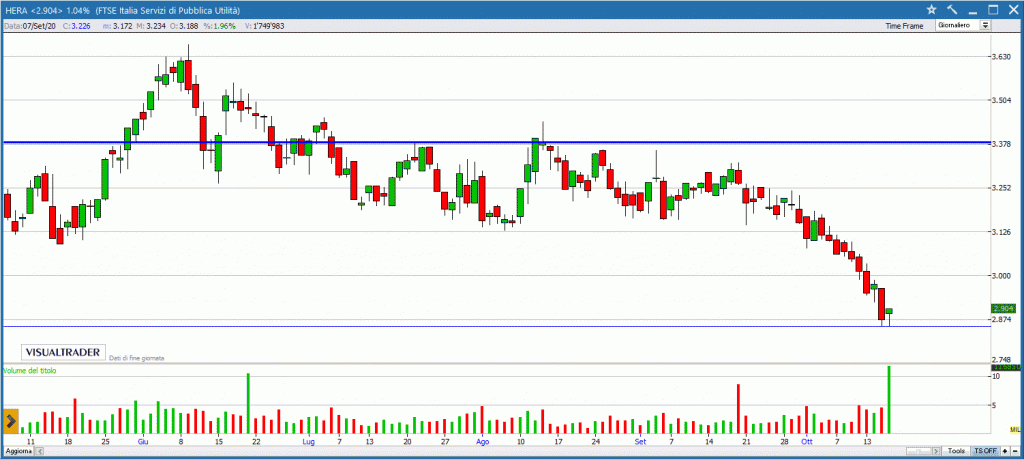Screen dimensions: 1024x460
Task: Open the Time Frame Giornaliero dropdown
Action: pos(985,25)
